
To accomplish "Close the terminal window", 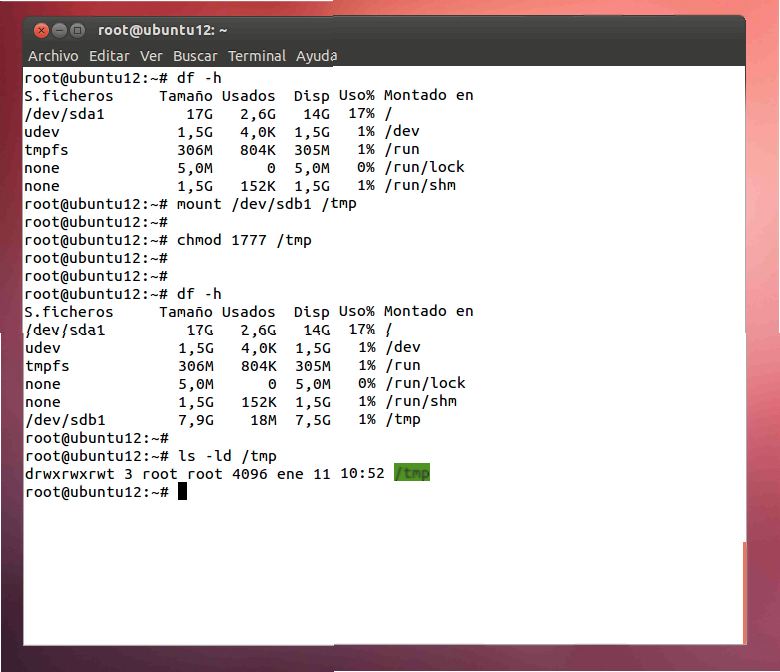I will point(42,31).
